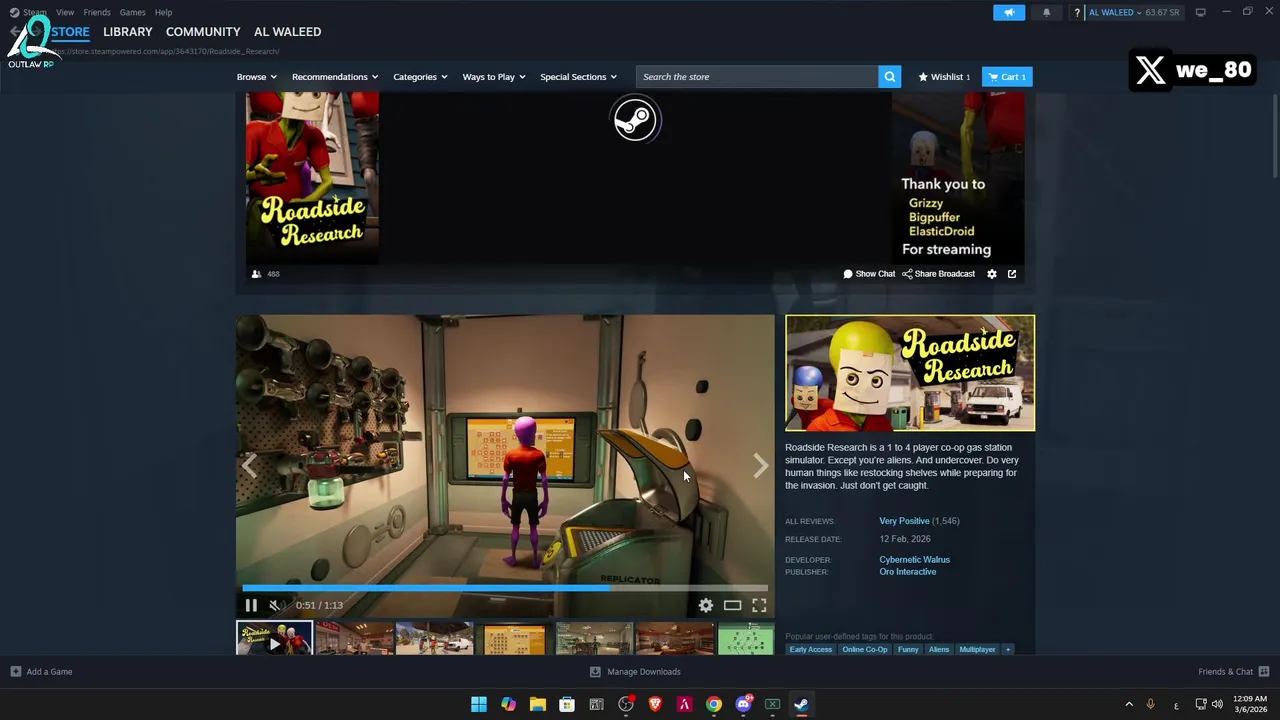Open Friends & Chat icon
This screenshot has height=720, width=1280.
pos(1264,672)
